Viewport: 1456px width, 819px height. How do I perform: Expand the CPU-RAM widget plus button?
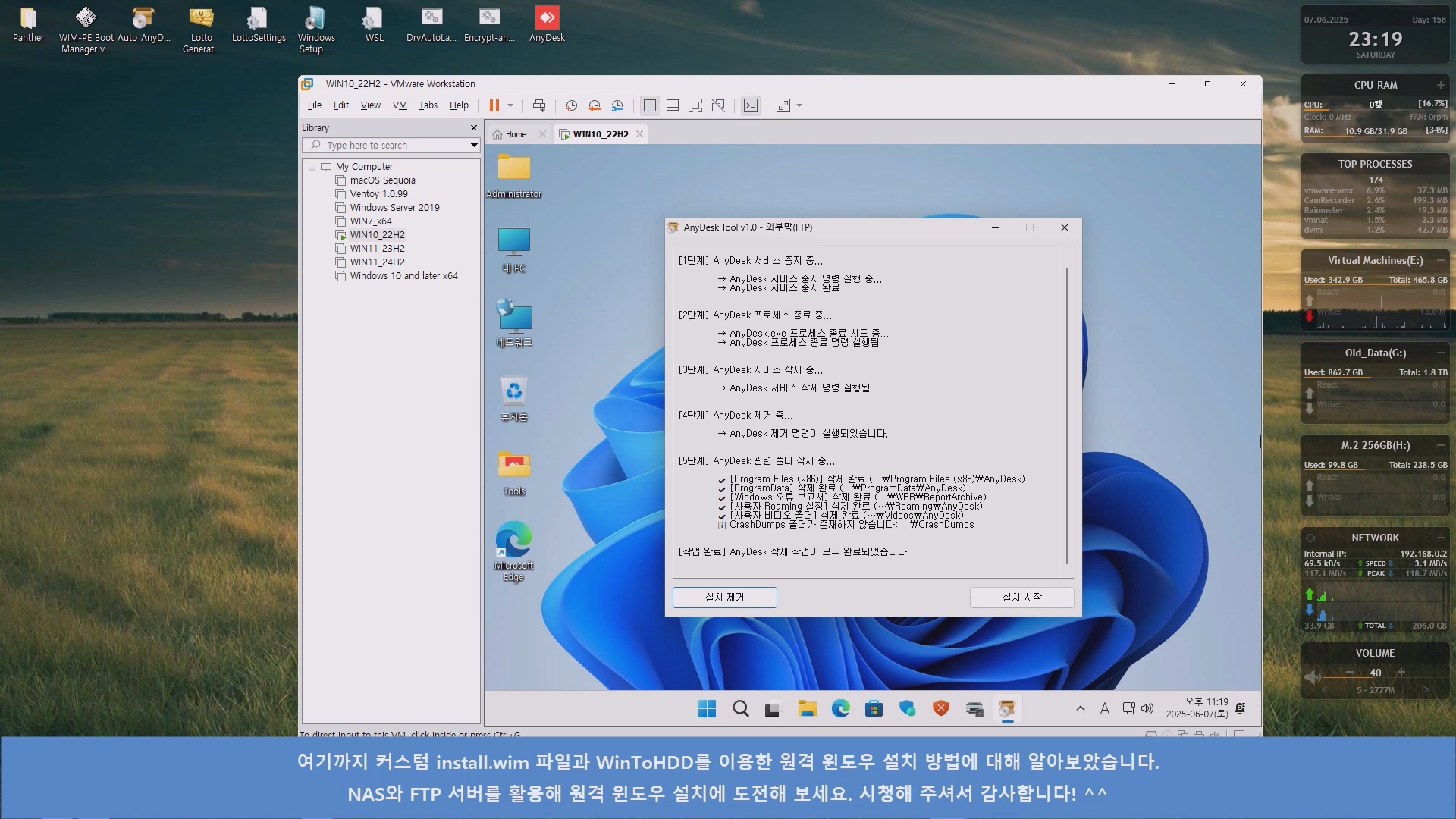1440,85
